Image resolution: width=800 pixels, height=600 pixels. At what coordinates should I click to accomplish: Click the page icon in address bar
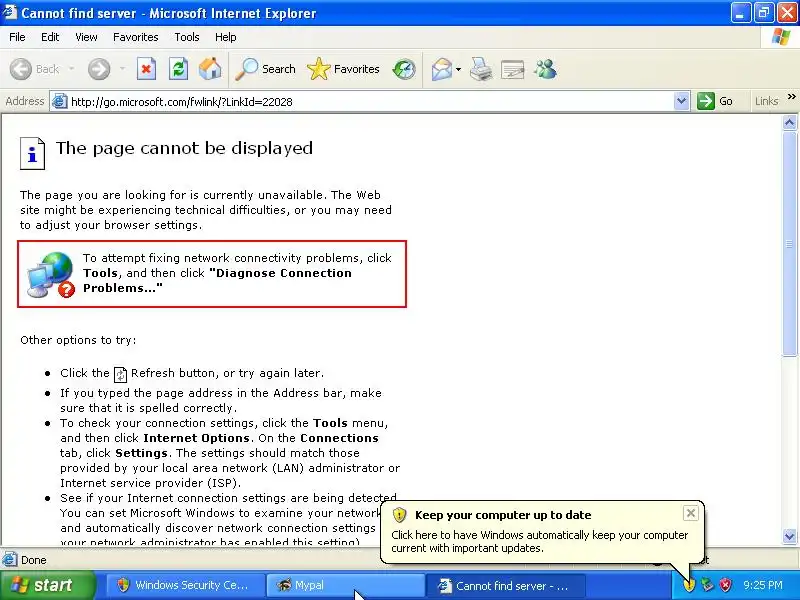pos(60,101)
